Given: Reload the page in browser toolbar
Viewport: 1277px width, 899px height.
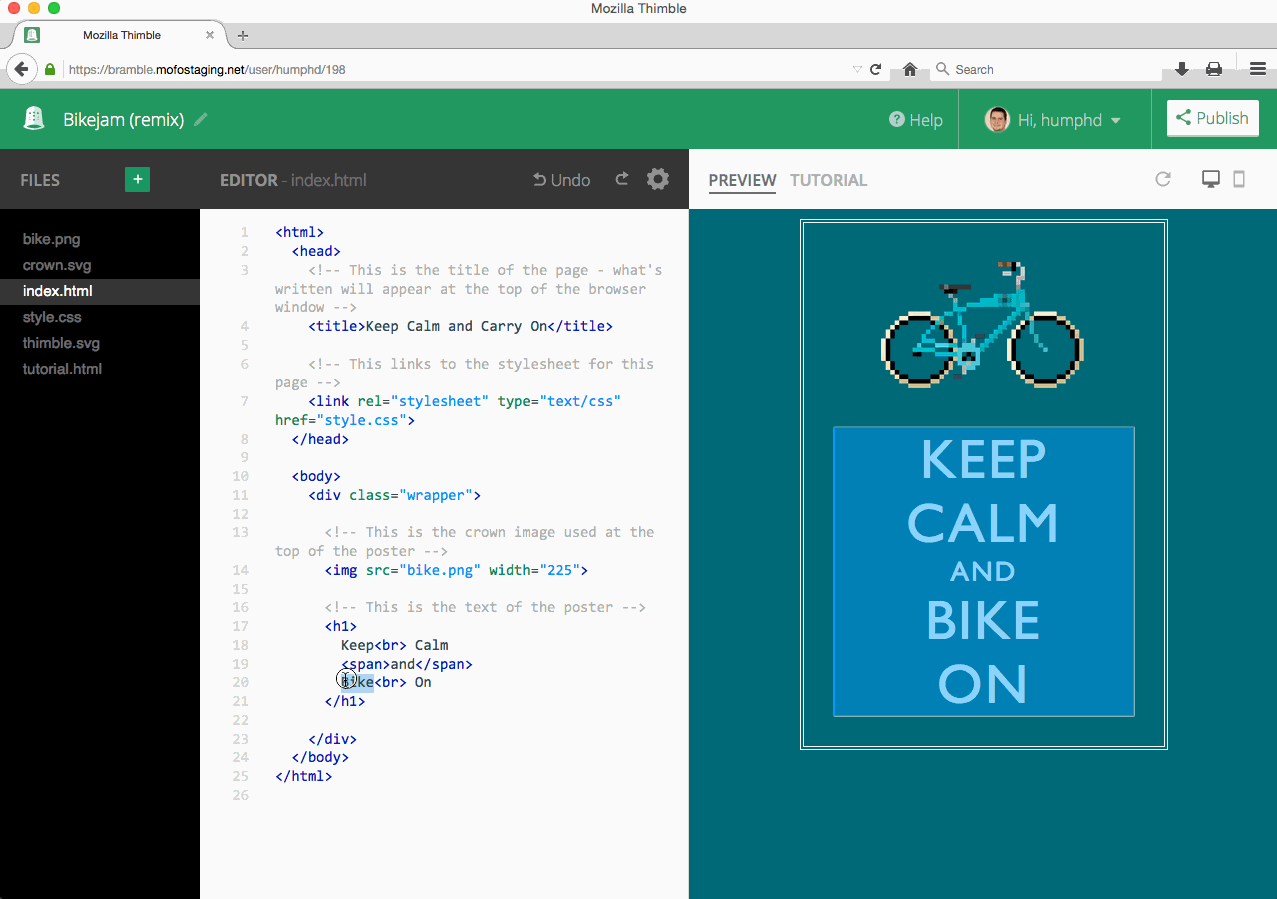Looking at the screenshot, I should (876, 70).
